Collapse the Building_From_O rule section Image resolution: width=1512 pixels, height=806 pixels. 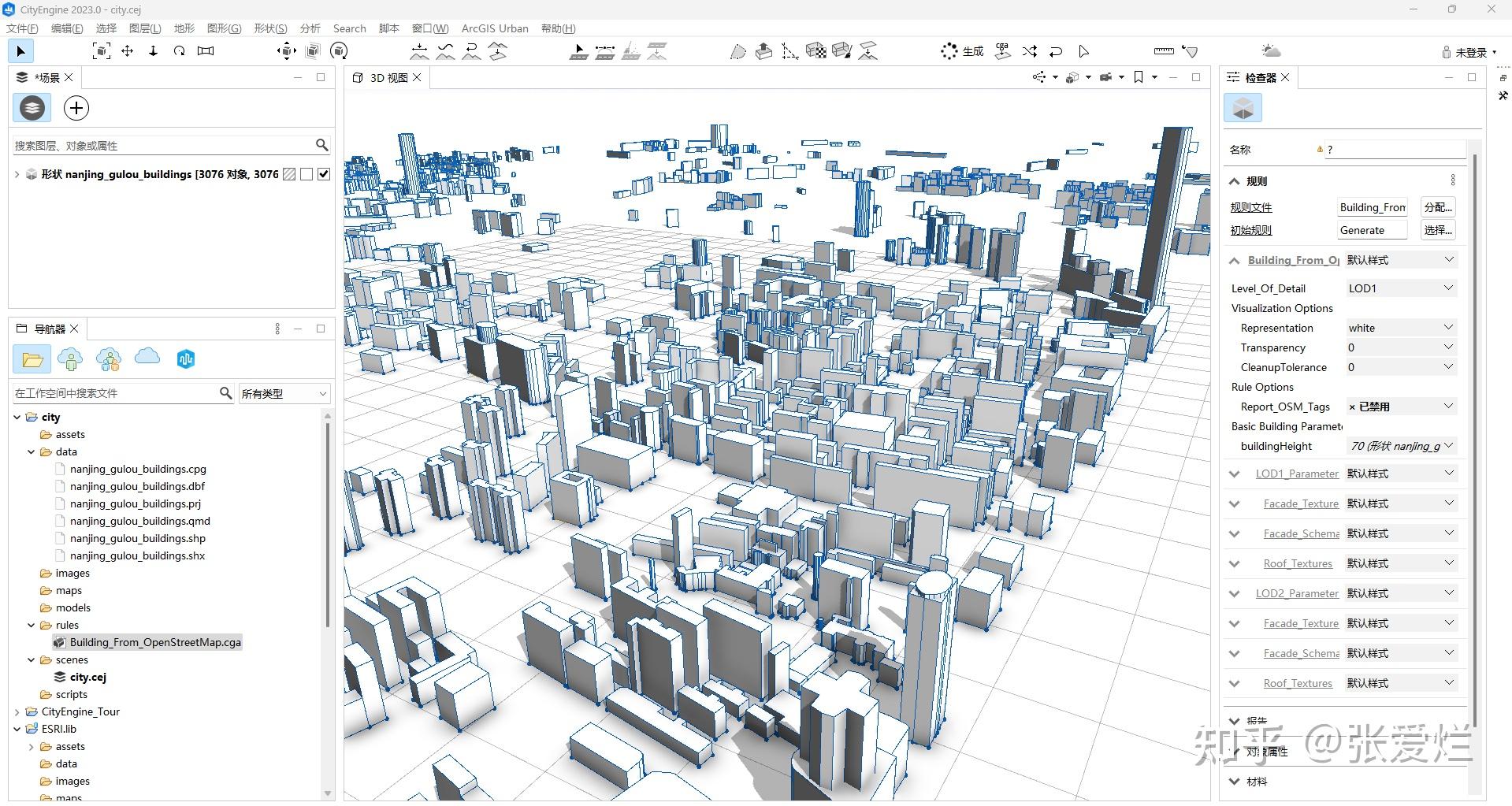tap(1234, 260)
